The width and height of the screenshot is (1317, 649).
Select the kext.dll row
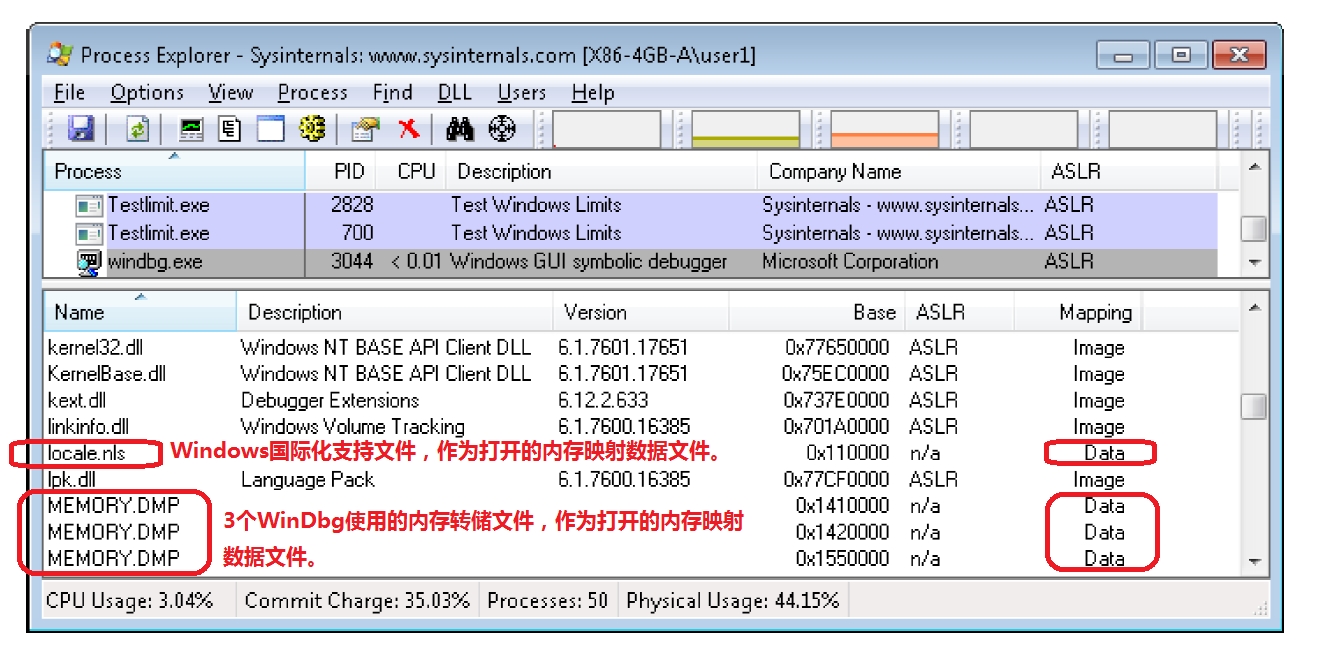[640, 400]
